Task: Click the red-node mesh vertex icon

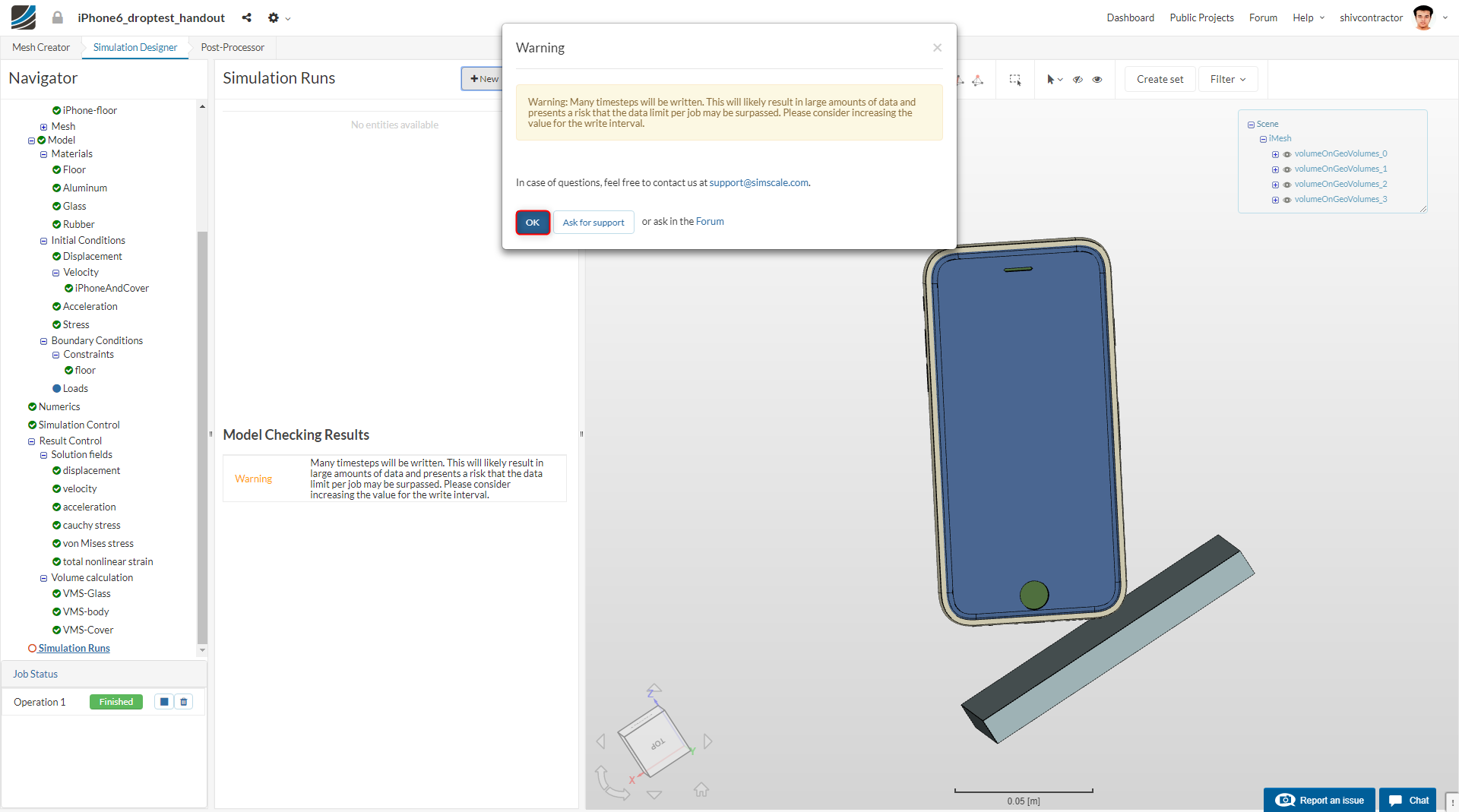Action: (x=978, y=80)
